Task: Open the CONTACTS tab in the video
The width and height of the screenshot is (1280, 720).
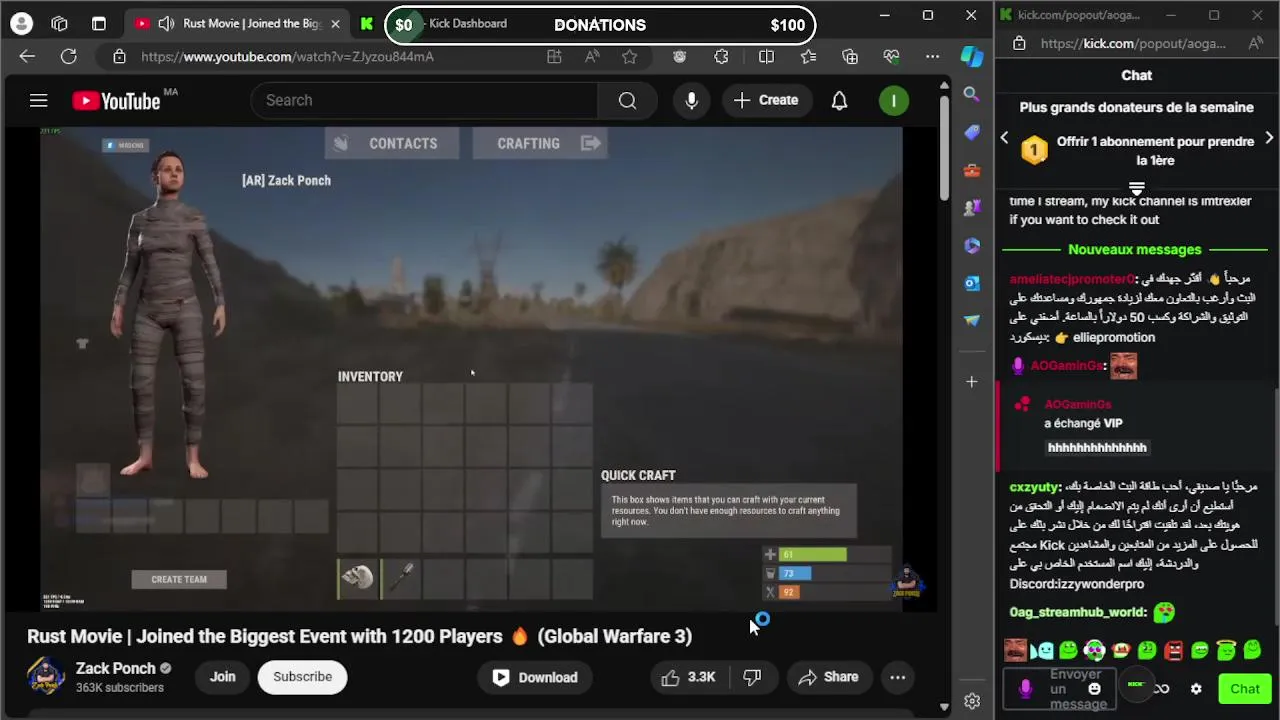Action: coord(391,143)
